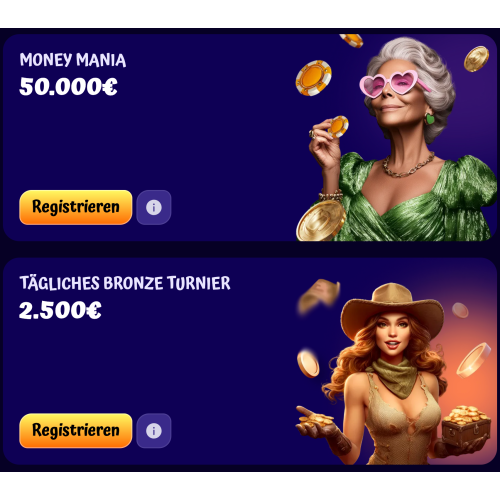
Task: Click the large orange poker chip
Action: (313, 78)
